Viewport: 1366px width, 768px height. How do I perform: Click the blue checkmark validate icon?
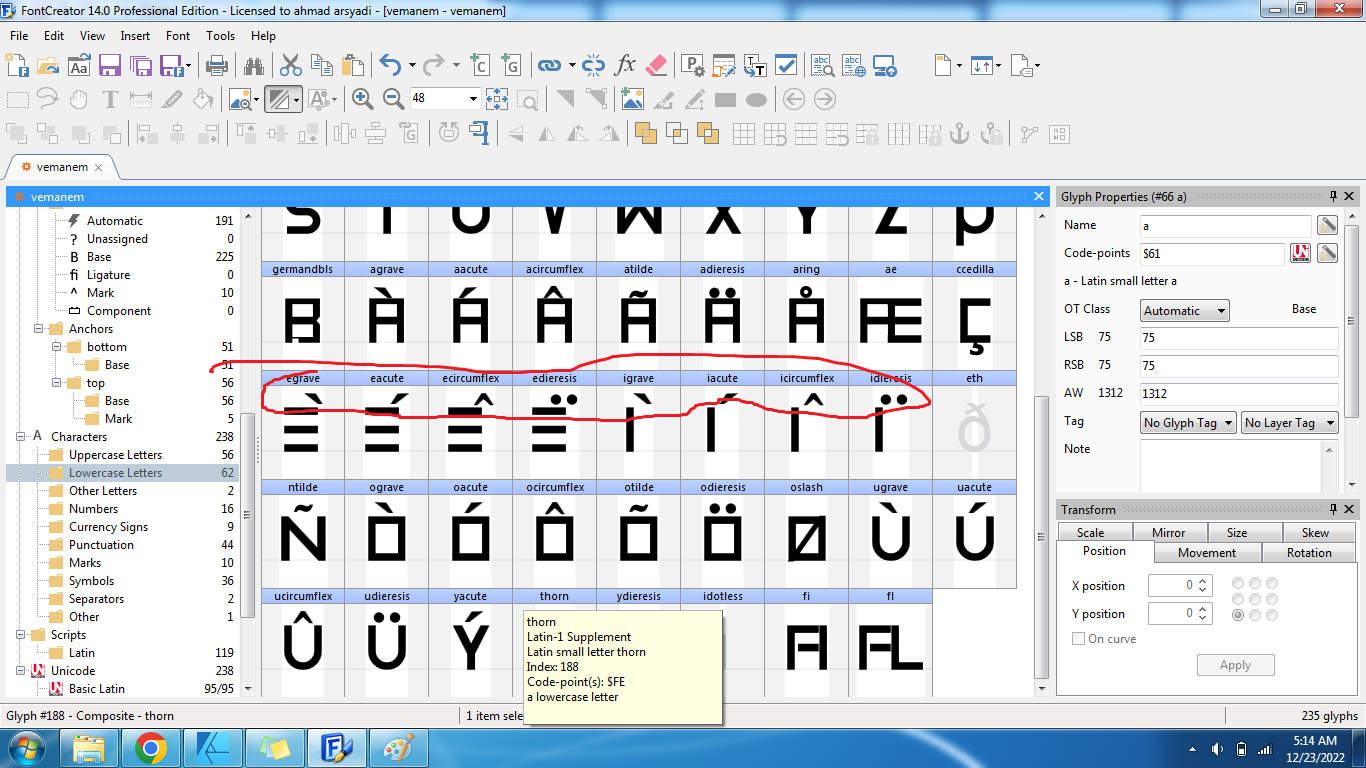coord(786,66)
